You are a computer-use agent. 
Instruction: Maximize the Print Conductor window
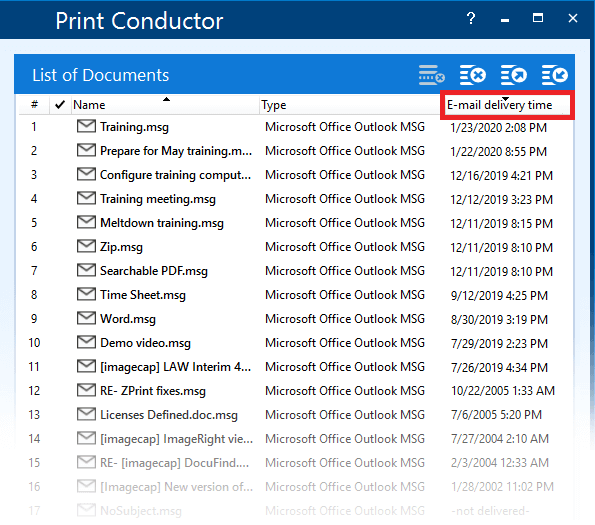coord(538,18)
